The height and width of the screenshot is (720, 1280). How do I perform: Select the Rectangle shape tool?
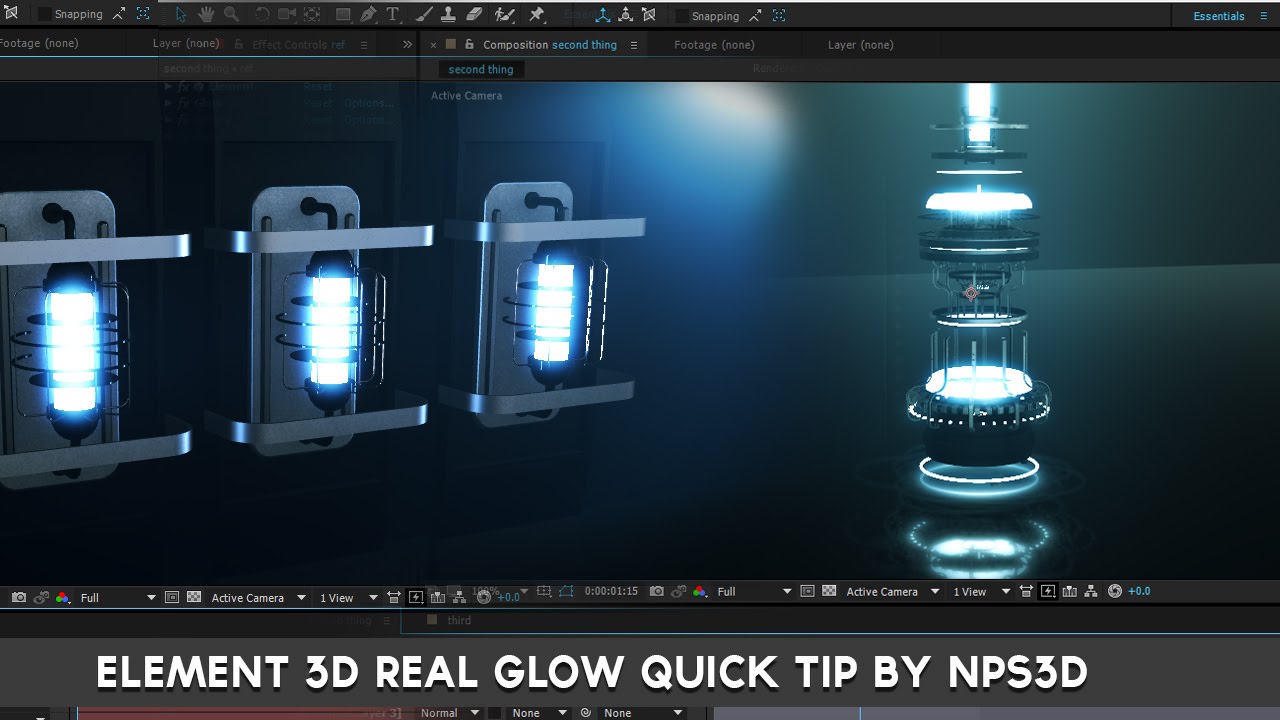click(343, 14)
